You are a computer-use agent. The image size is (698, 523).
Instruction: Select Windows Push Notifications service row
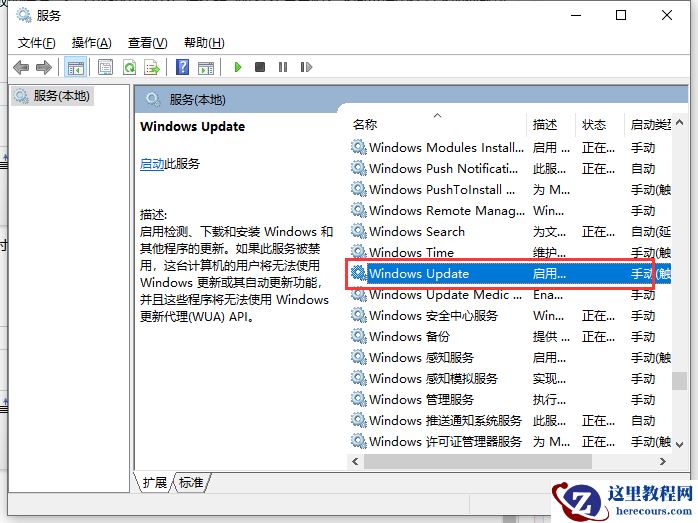pos(510,168)
